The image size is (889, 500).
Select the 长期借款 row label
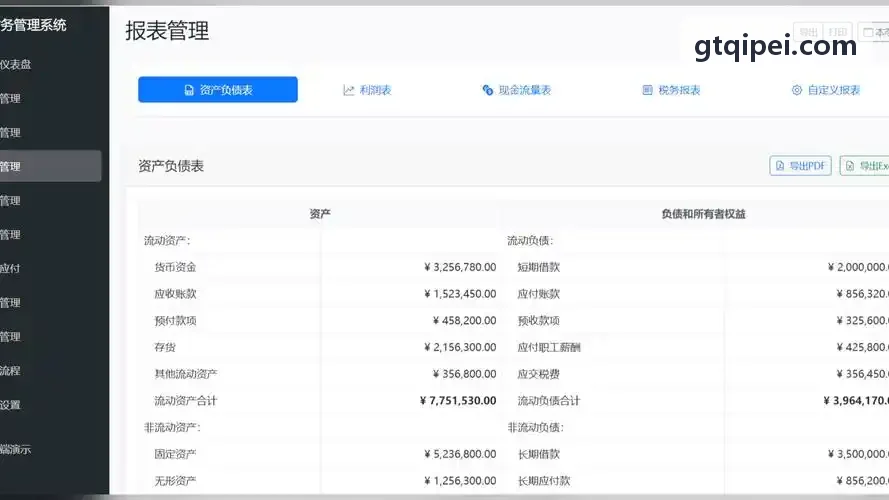click(x=539, y=454)
